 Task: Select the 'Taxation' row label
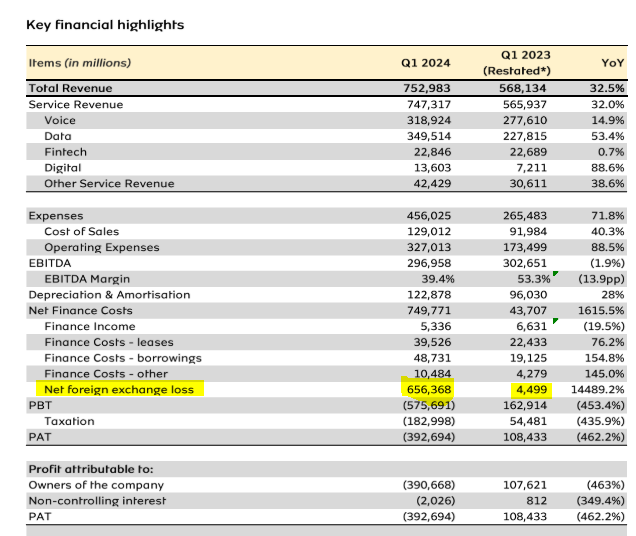(x=69, y=422)
